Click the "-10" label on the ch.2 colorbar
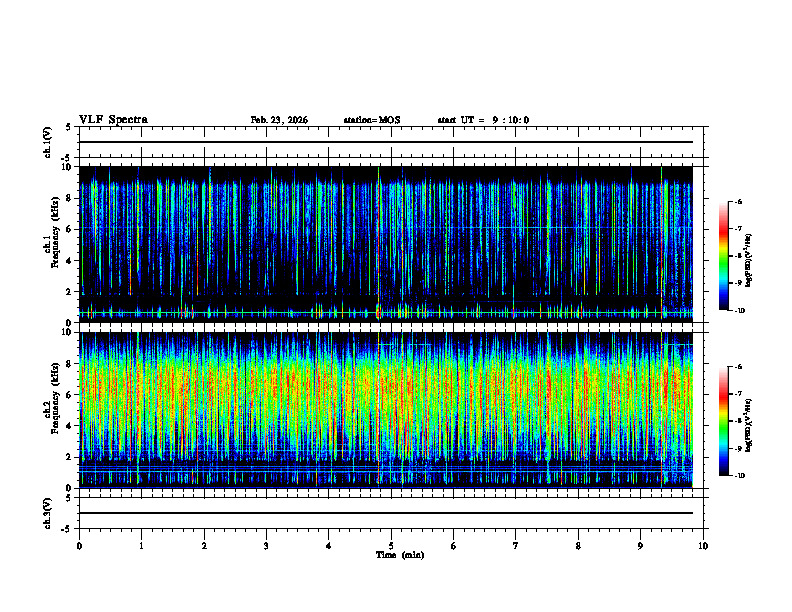The height and width of the screenshot is (612, 792). tap(739, 476)
